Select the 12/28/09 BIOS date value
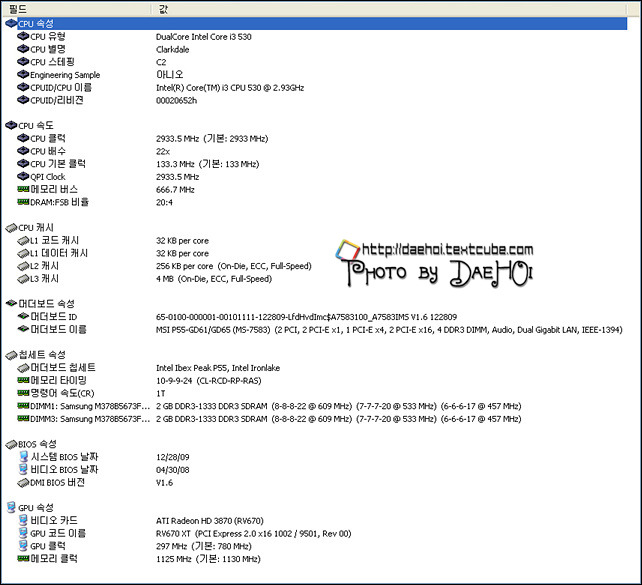642x585 pixels. point(172,457)
